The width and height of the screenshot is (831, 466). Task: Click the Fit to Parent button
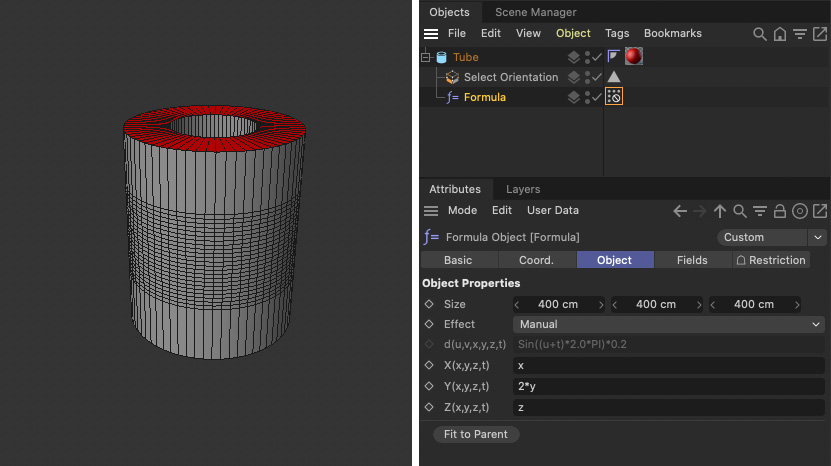(x=476, y=434)
